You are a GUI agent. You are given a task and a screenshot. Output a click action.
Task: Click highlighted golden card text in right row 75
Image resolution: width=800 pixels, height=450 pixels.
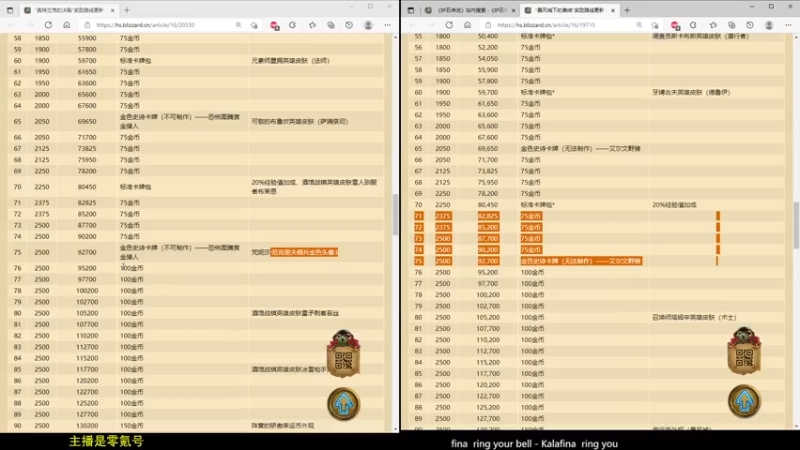581,261
